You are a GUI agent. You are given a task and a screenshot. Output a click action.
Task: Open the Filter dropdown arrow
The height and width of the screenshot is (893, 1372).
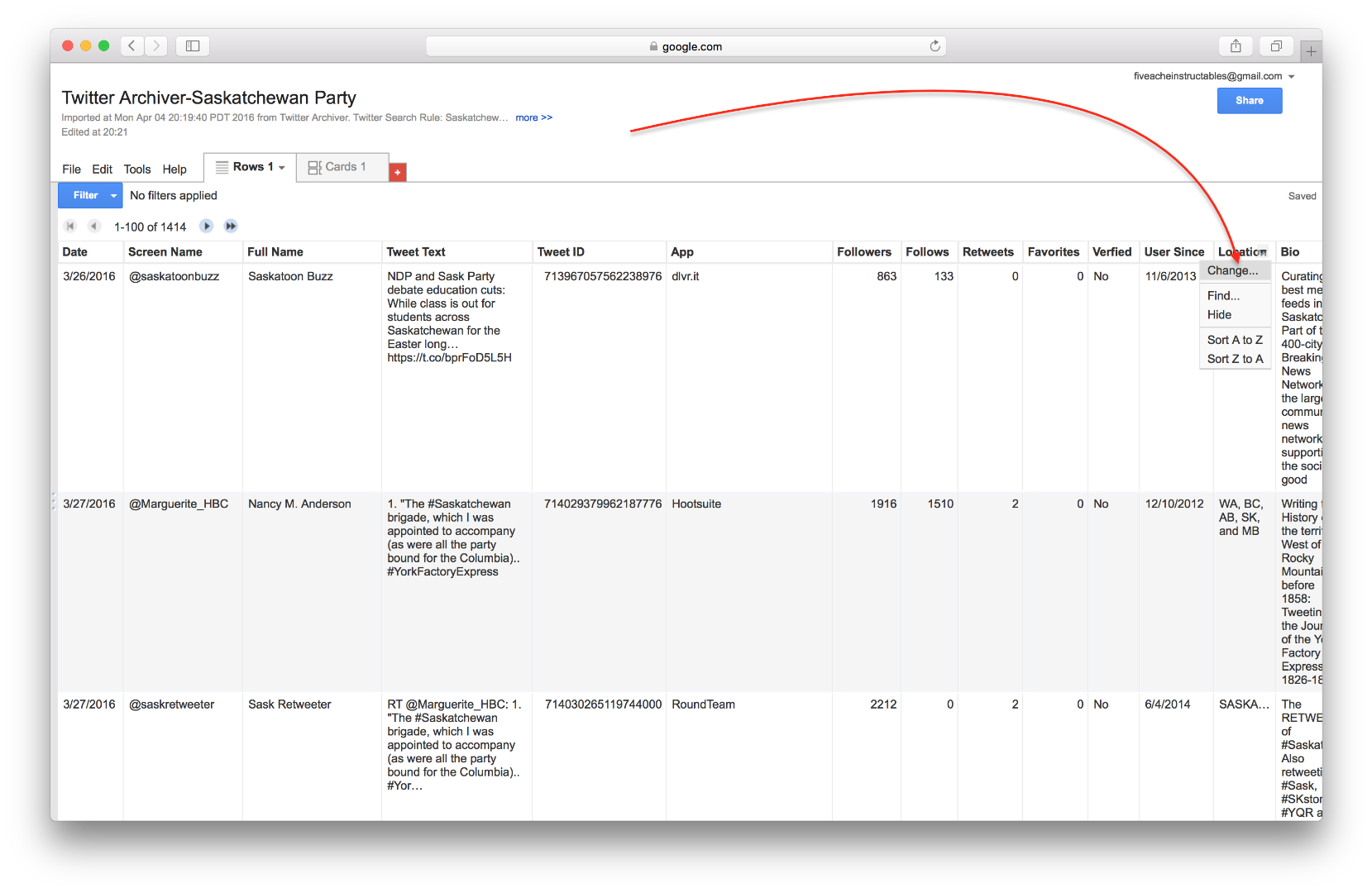[x=113, y=195]
